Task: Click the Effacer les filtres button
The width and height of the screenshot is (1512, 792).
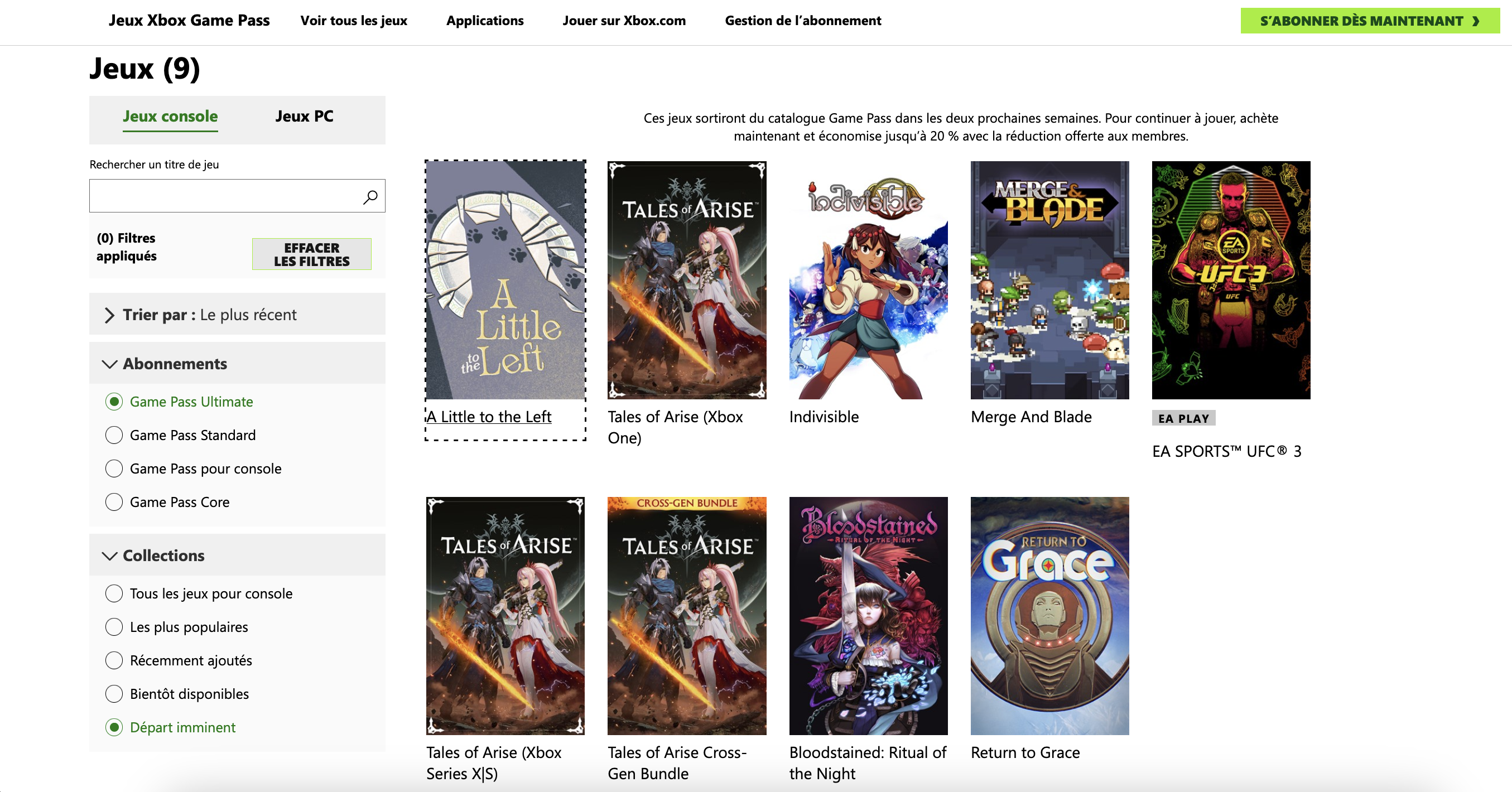Action: coord(311,255)
